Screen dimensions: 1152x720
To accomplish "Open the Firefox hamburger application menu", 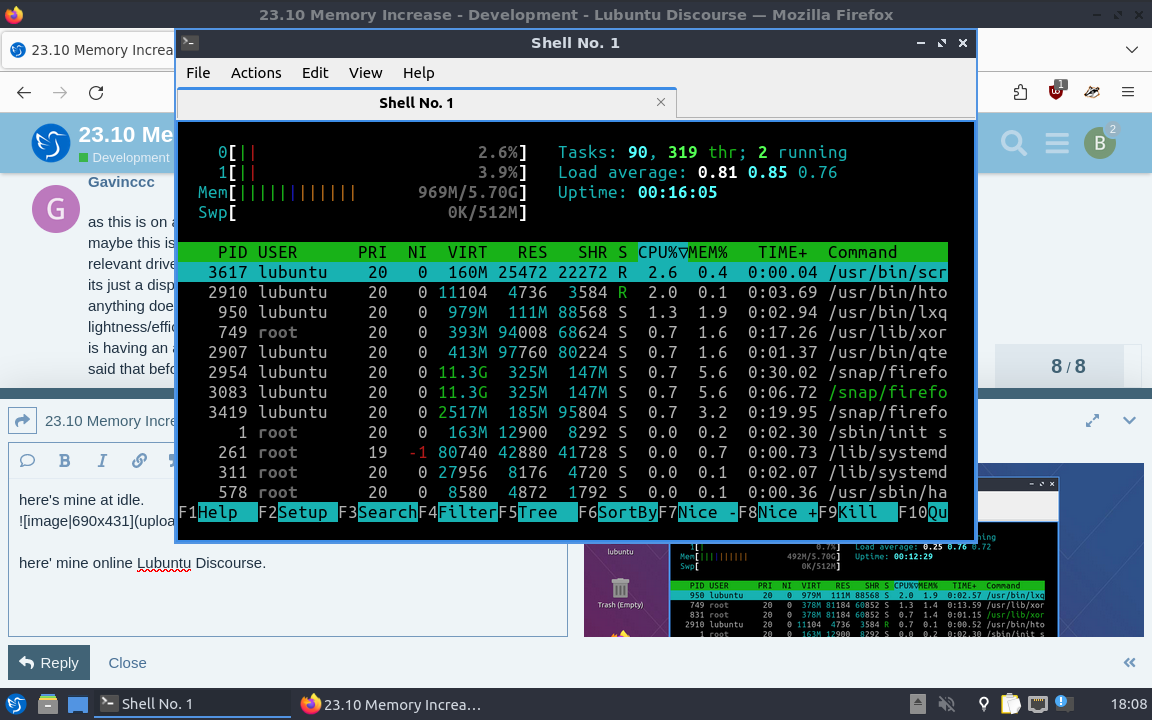I will (x=1128, y=92).
